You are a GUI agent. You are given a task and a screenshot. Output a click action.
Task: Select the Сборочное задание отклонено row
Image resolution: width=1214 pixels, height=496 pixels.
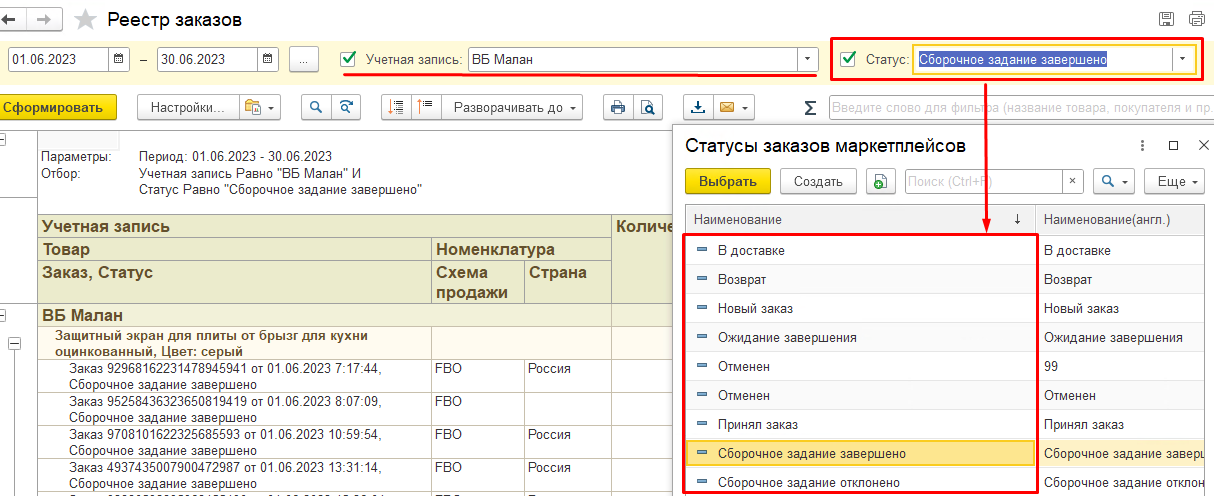860,482
